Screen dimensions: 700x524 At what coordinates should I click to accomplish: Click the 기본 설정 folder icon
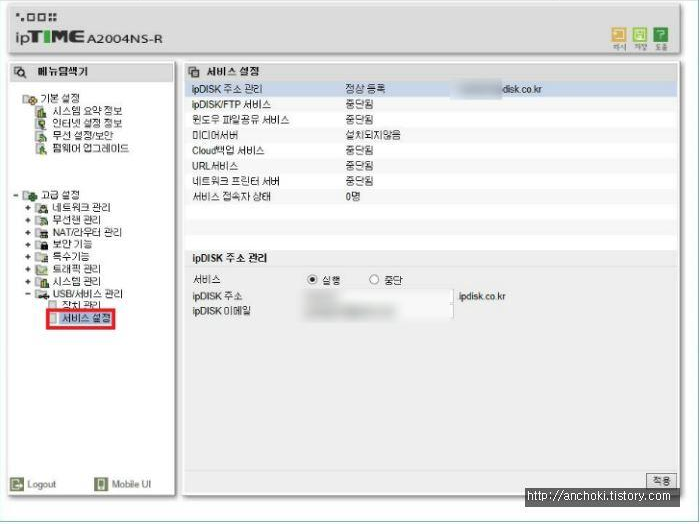(x=29, y=99)
